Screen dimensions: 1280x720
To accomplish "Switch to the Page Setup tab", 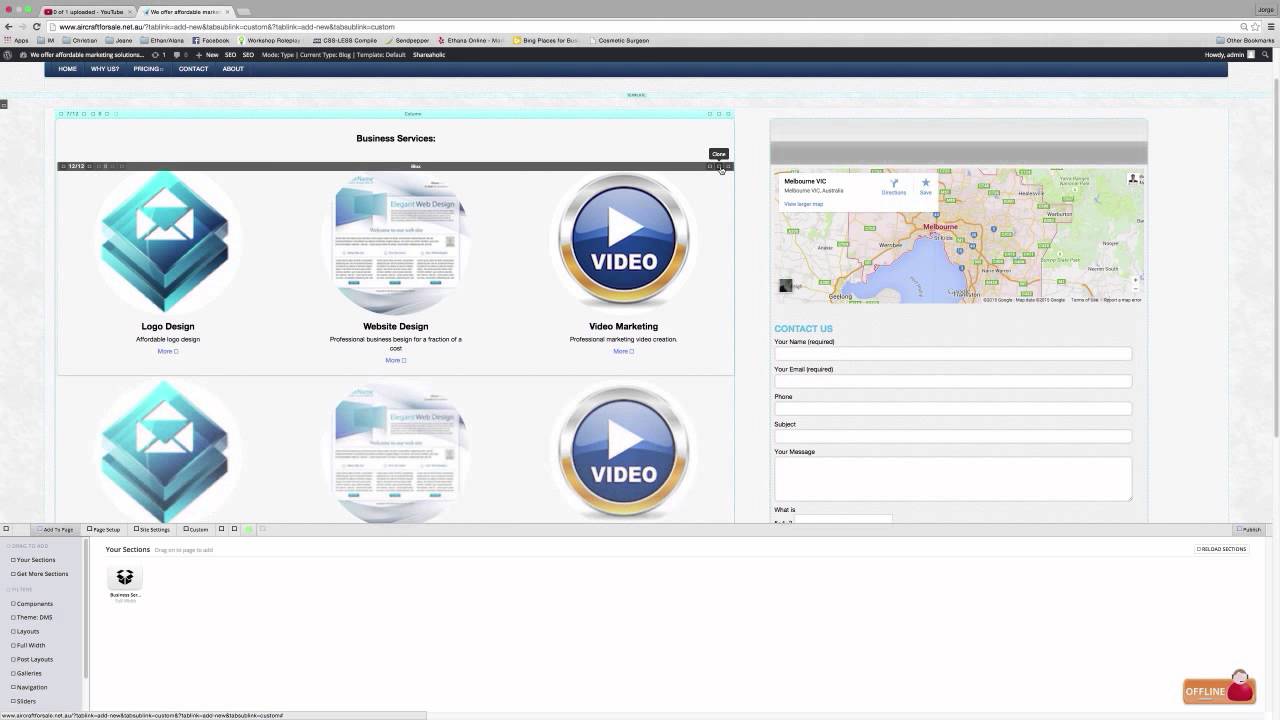I will pyautogui.click(x=103, y=529).
